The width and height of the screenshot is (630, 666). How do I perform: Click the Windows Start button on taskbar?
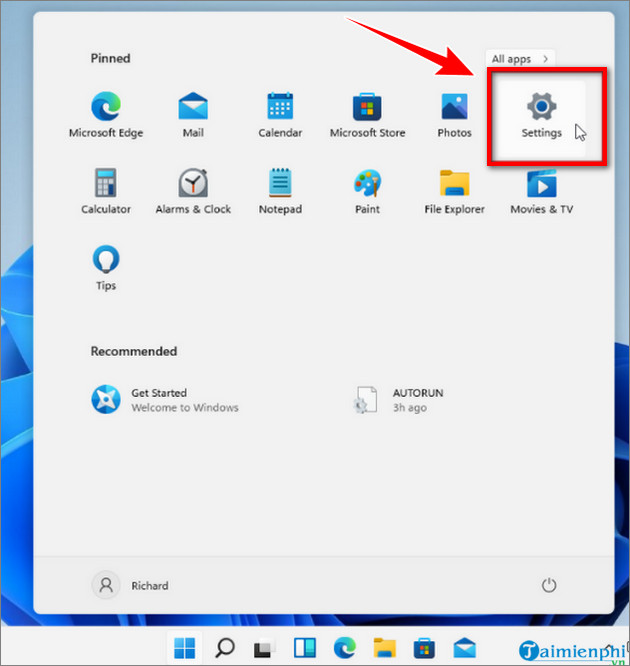185,648
